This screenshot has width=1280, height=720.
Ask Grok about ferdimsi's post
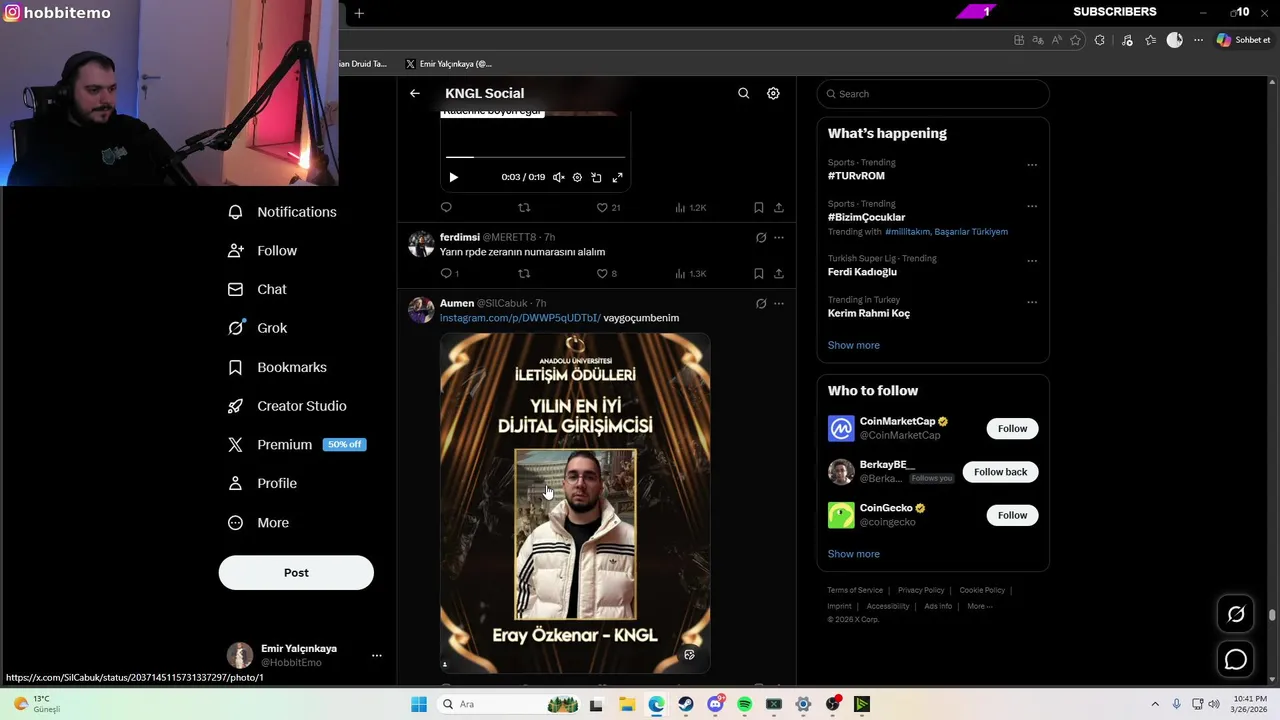(761, 238)
